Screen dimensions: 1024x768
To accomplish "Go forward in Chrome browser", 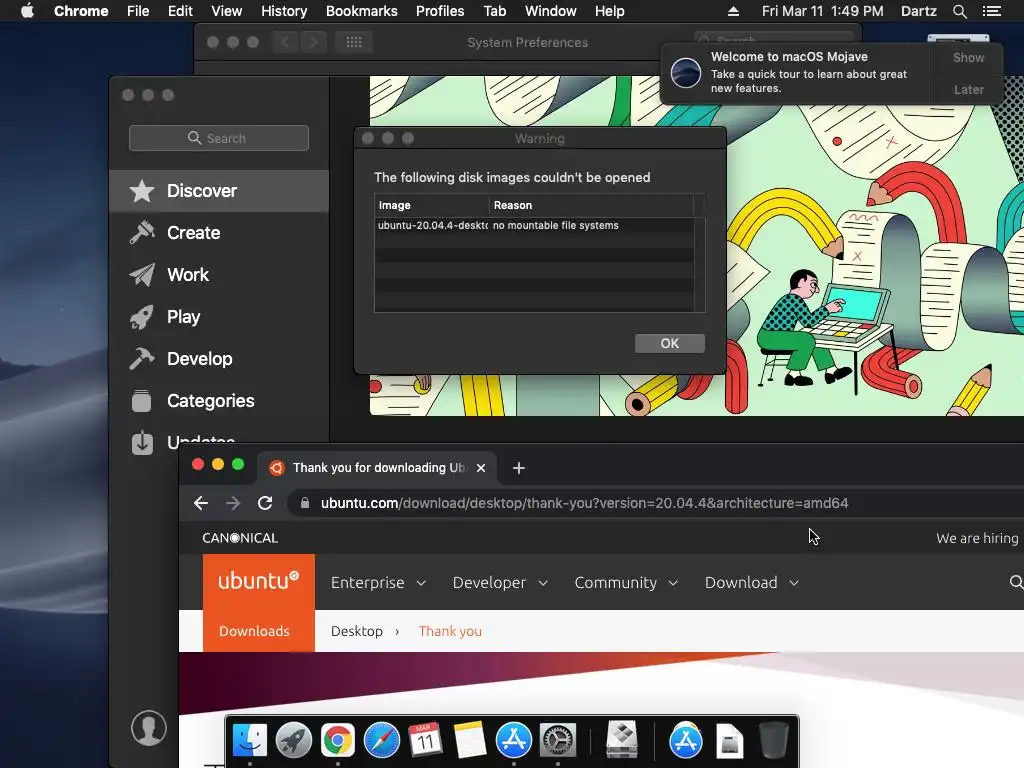I will point(232,503).
